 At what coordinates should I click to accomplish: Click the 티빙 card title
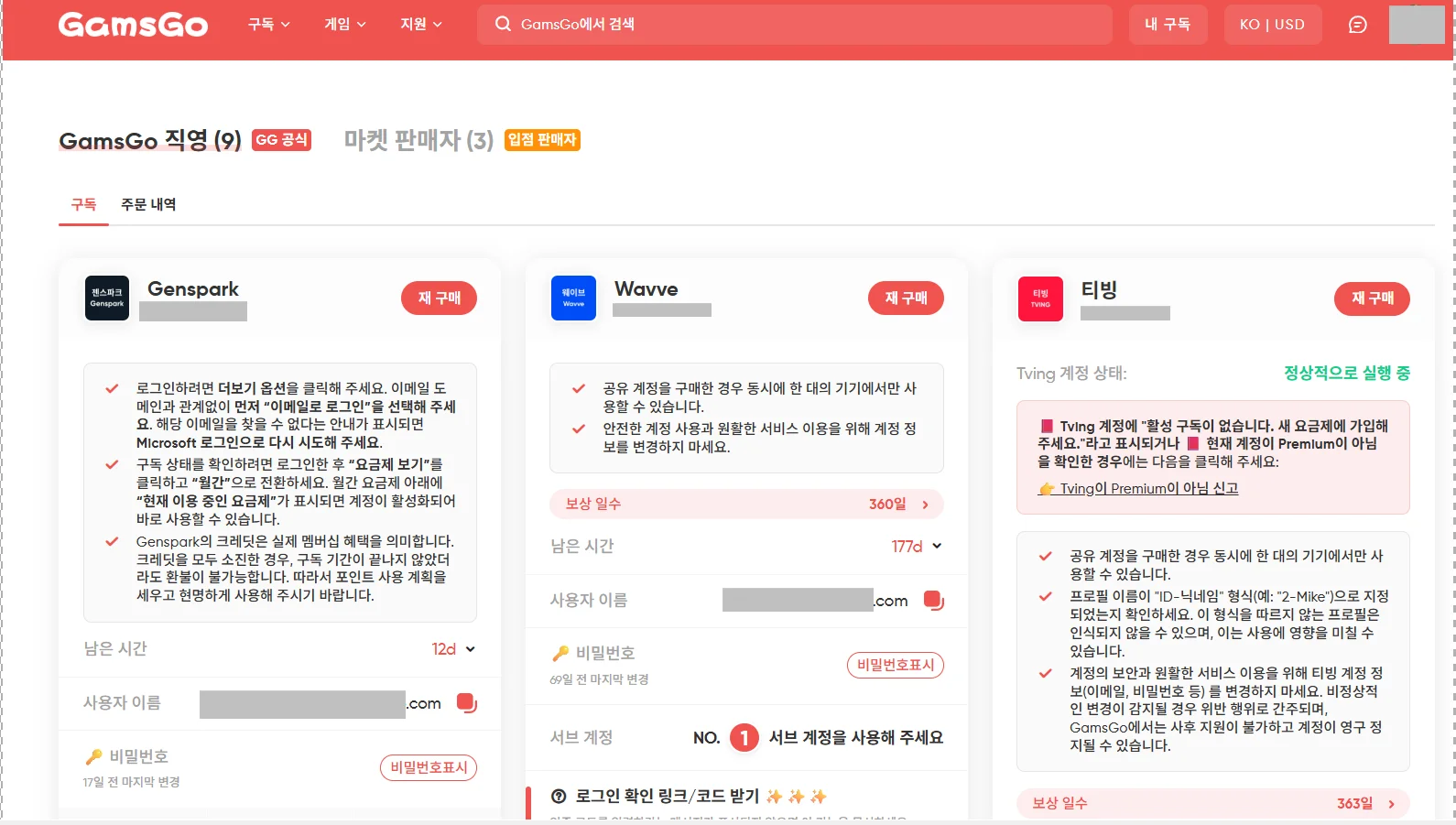pos(1099,290)
